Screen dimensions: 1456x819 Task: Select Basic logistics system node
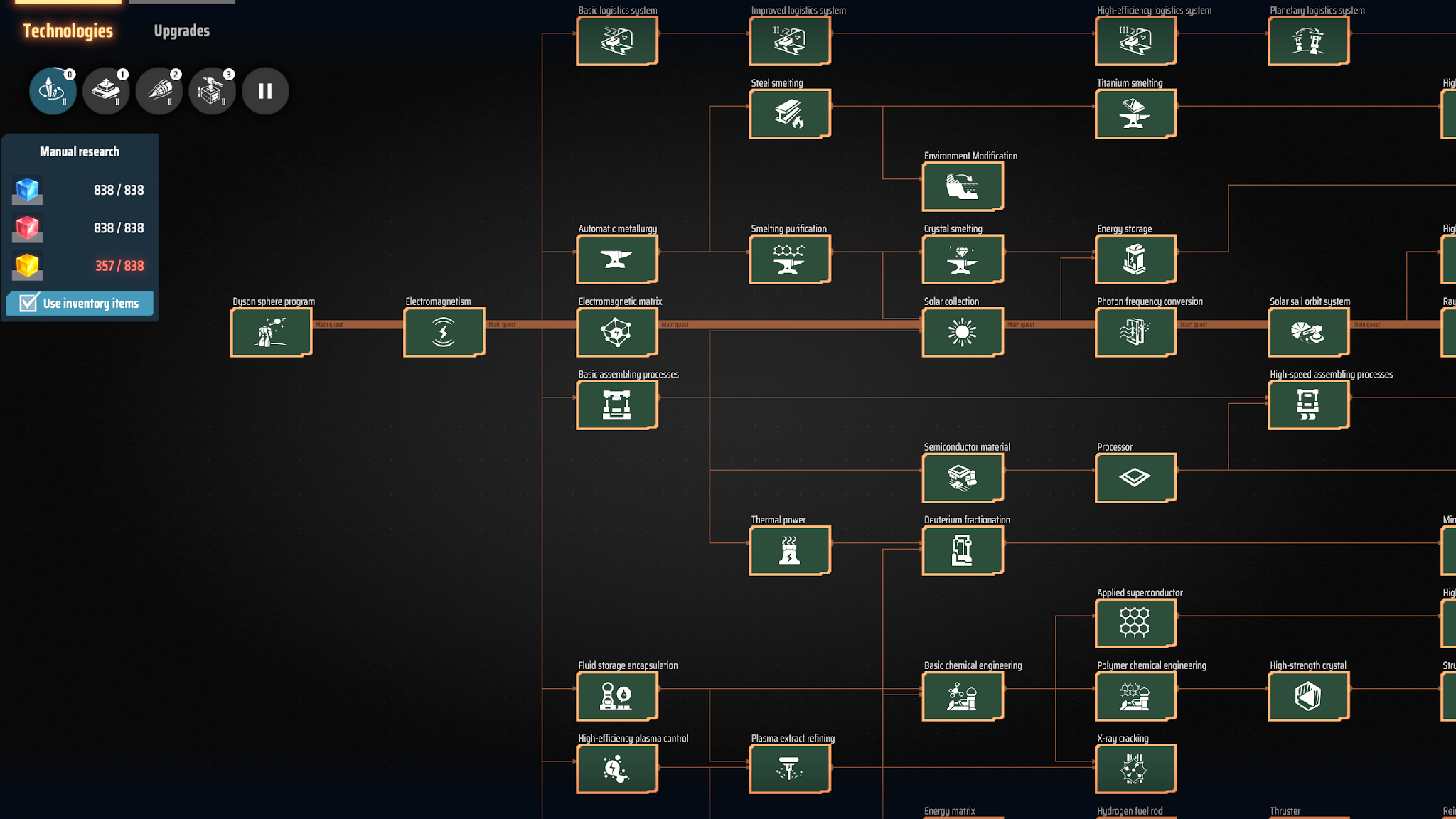[x=617, y=41]
